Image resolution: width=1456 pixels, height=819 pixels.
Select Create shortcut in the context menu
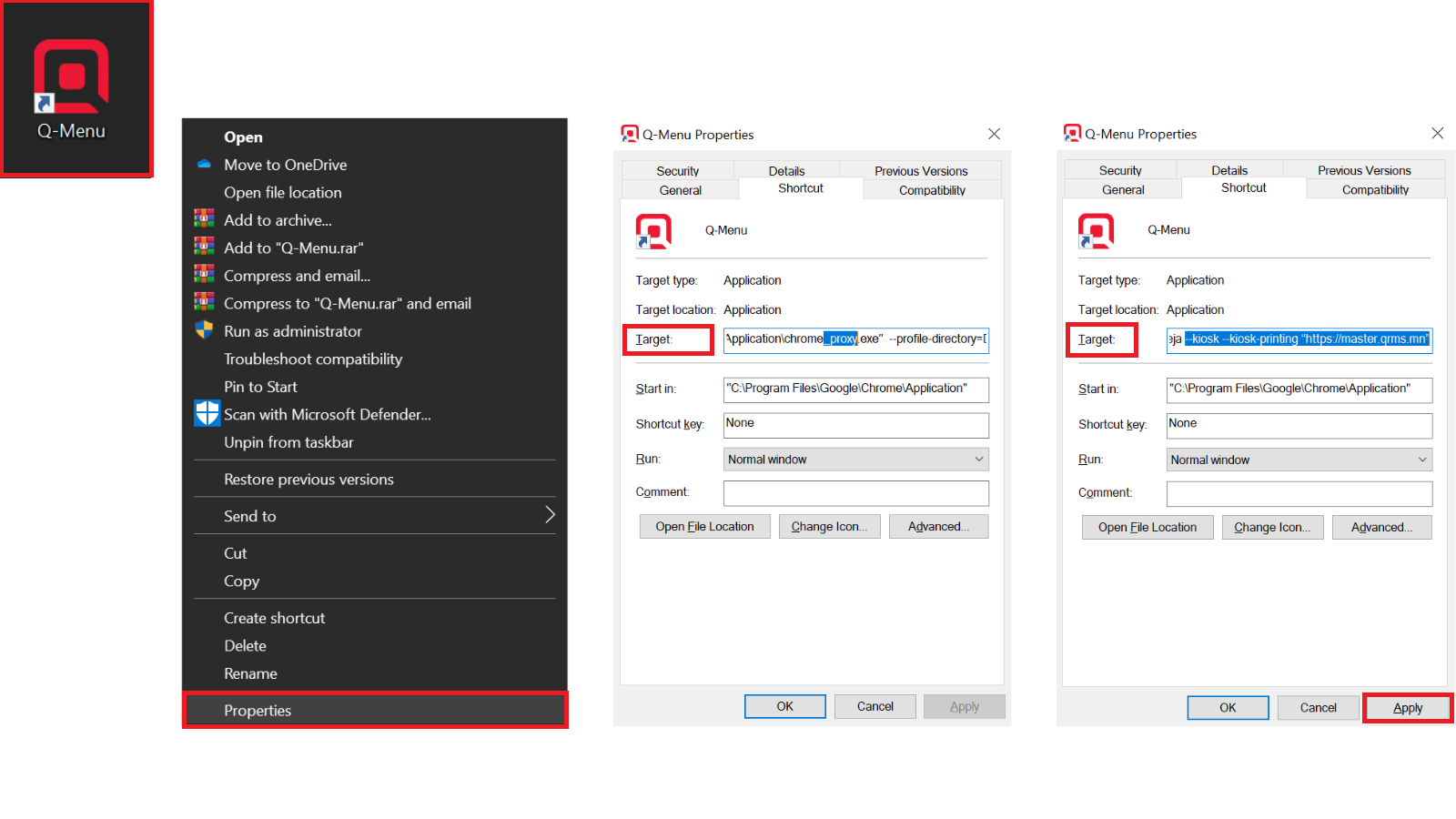(275, 618)
